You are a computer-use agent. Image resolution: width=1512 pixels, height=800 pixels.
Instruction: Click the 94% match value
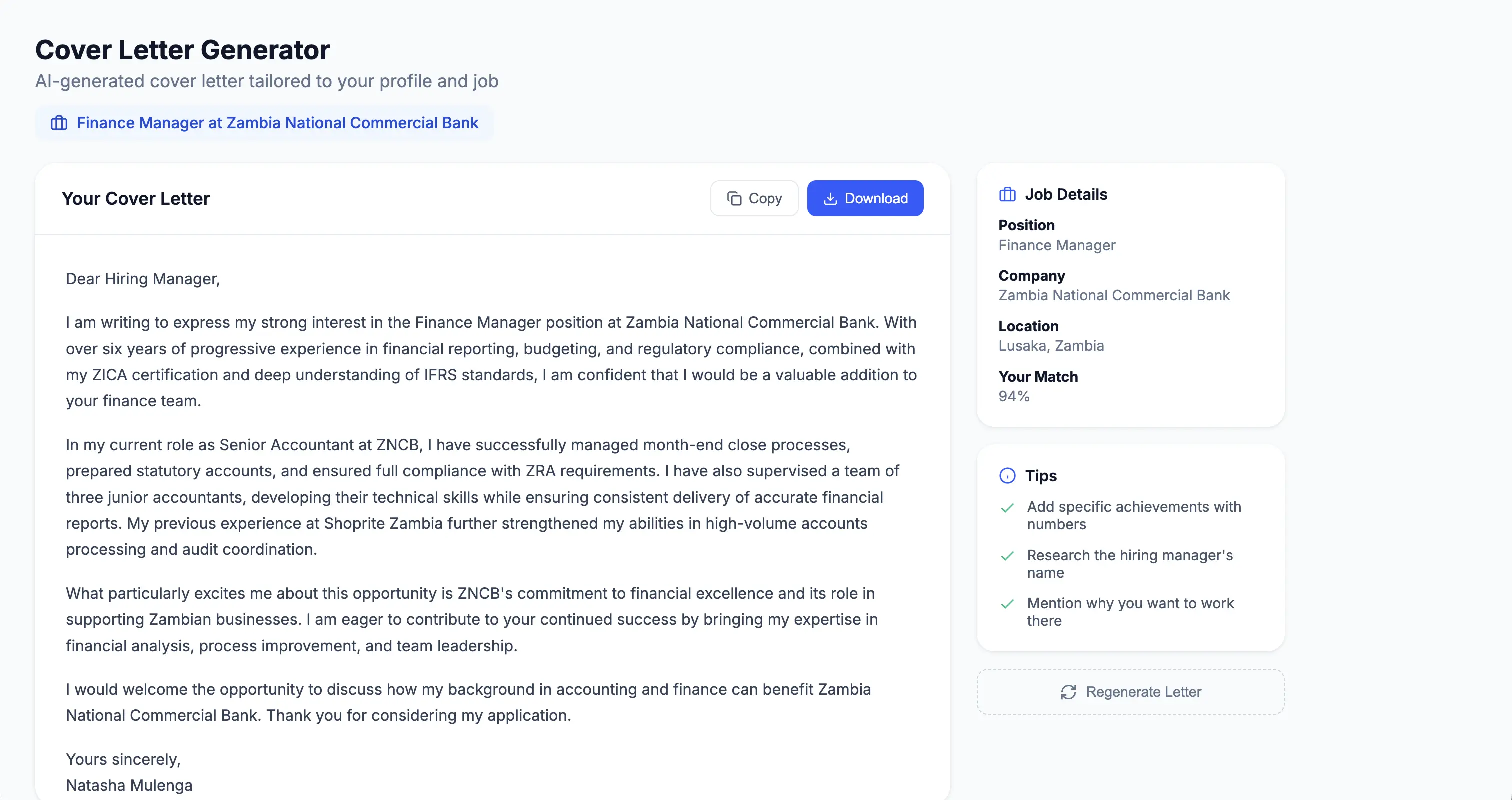point(1014,397)
